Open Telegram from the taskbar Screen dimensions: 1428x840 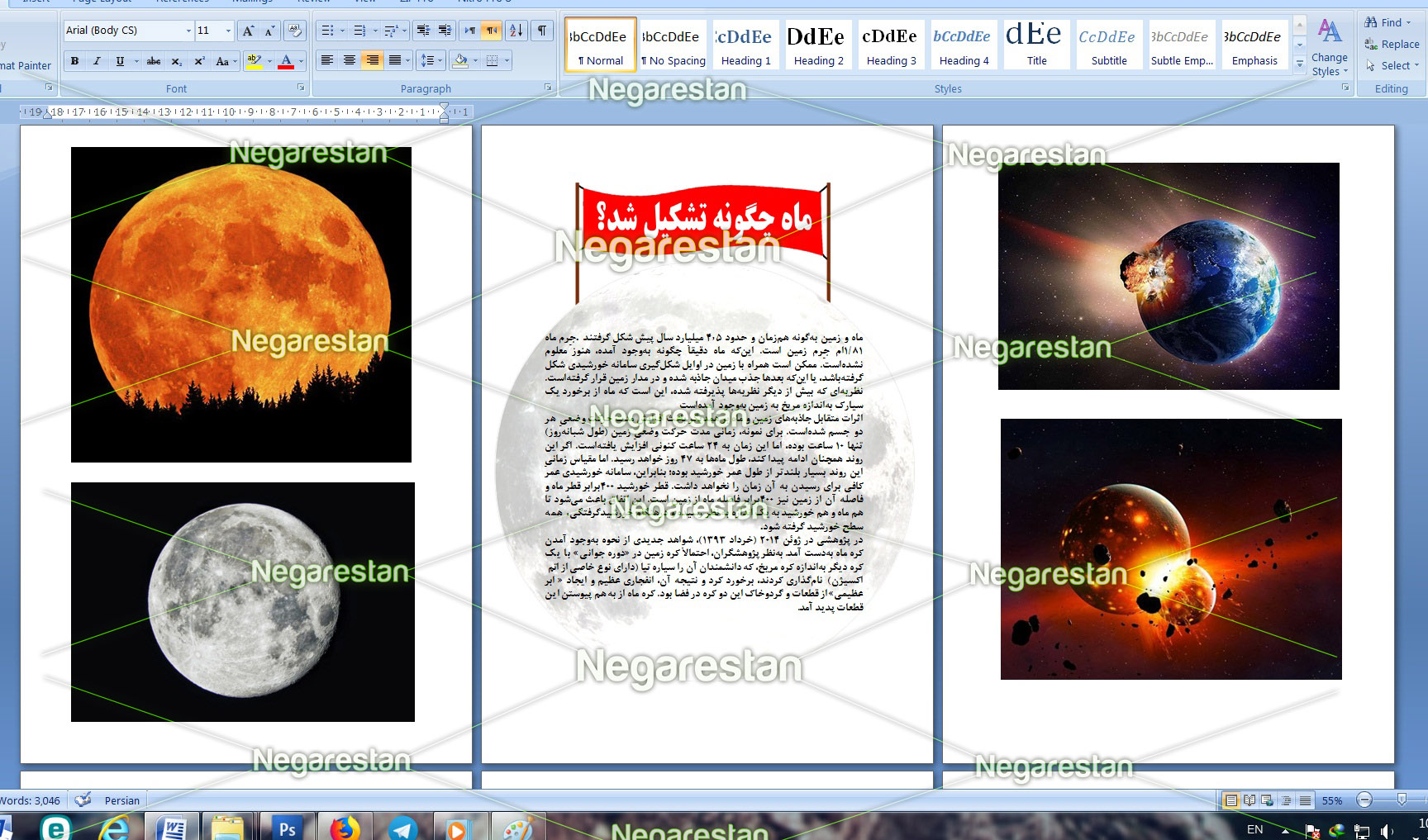(x=402, y=827)
